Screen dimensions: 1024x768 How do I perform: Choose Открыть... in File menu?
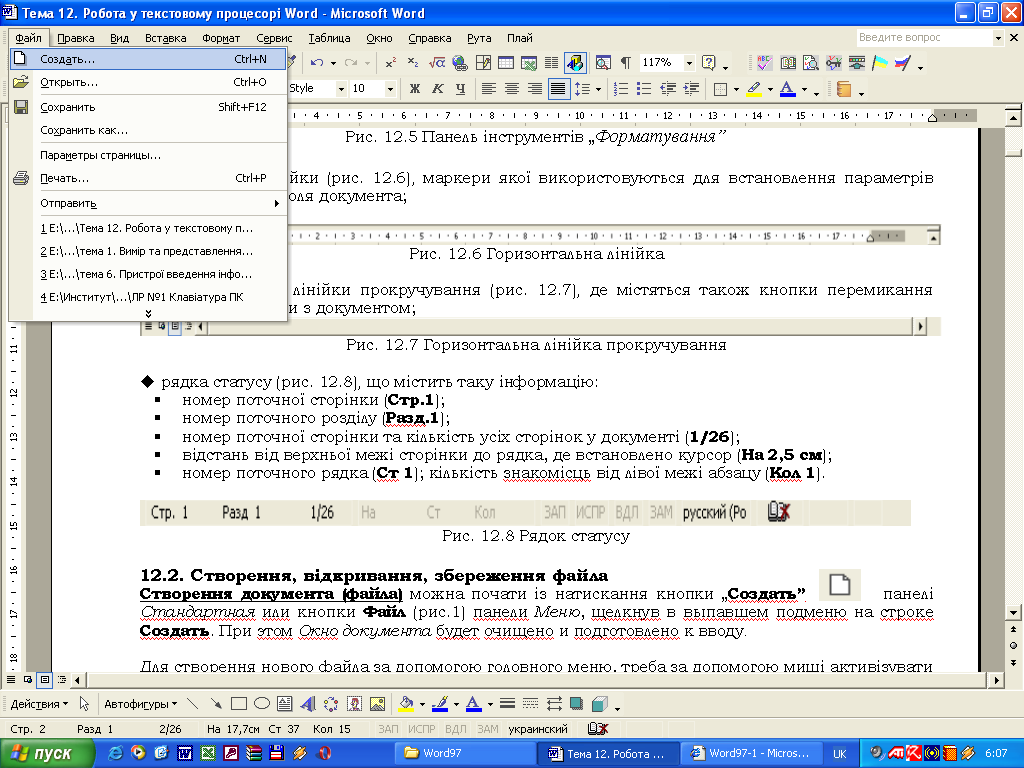tap(148, 82)
